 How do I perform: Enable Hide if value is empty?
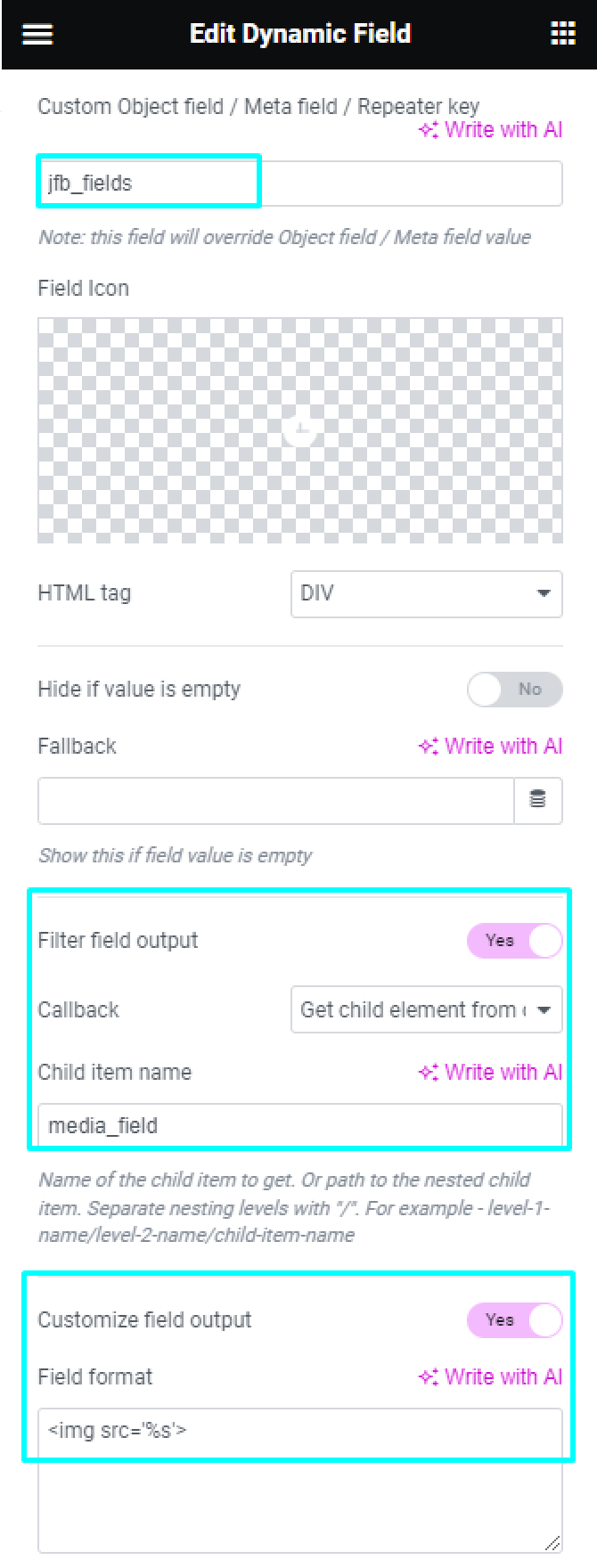(515, 689)
